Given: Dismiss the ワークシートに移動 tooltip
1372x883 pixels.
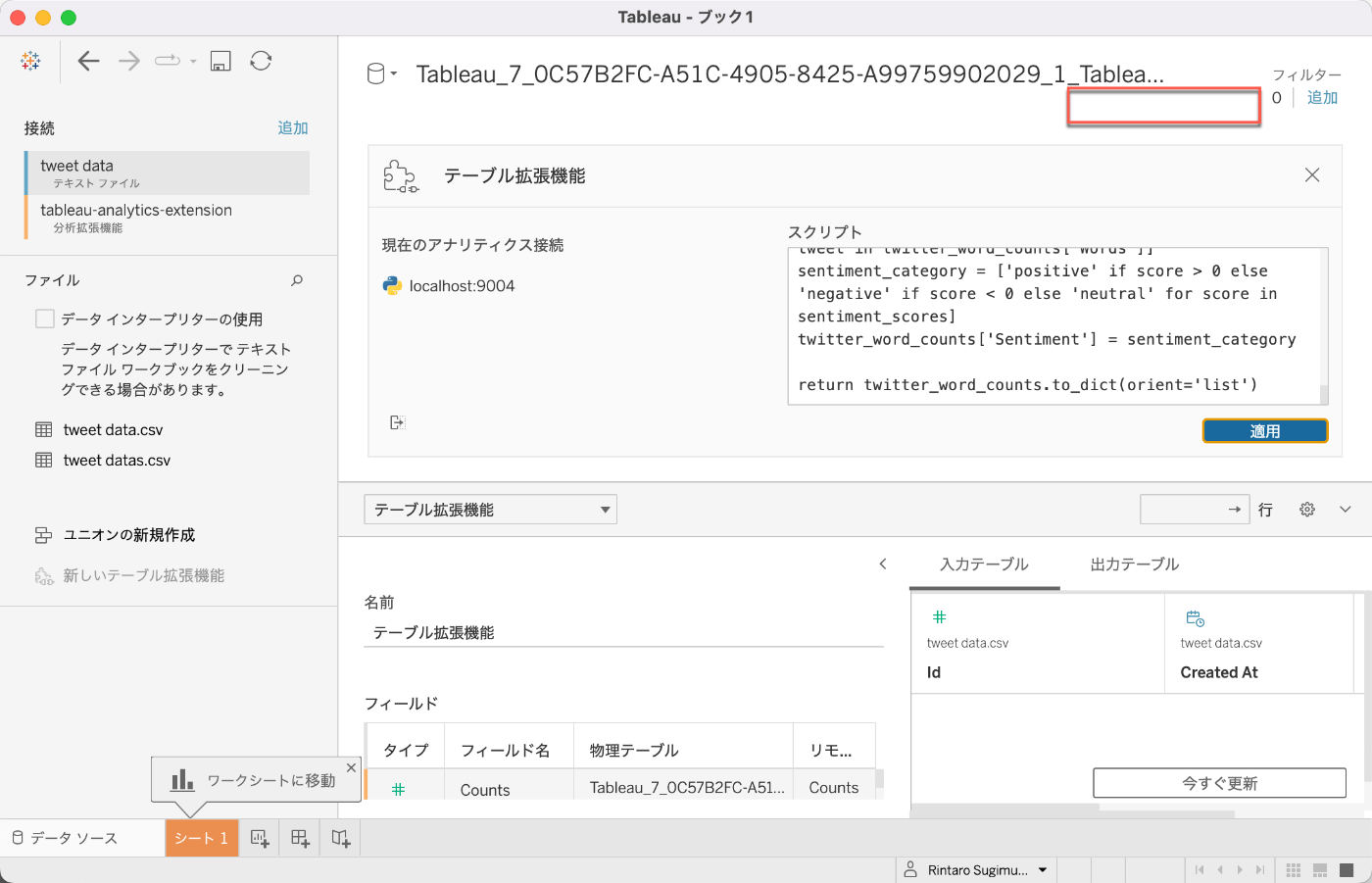Looking at the screenshot, I should click(351, 767).
